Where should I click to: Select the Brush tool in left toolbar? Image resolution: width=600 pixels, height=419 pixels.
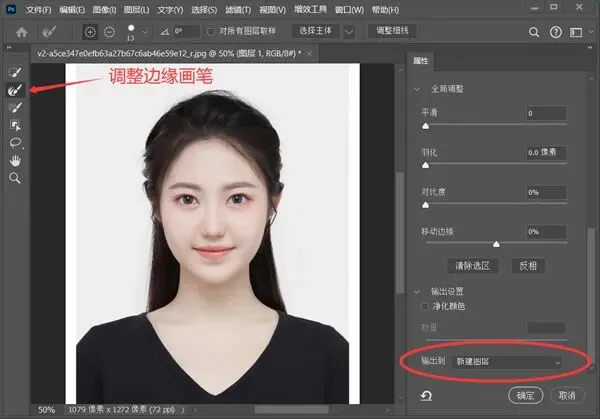15,108
